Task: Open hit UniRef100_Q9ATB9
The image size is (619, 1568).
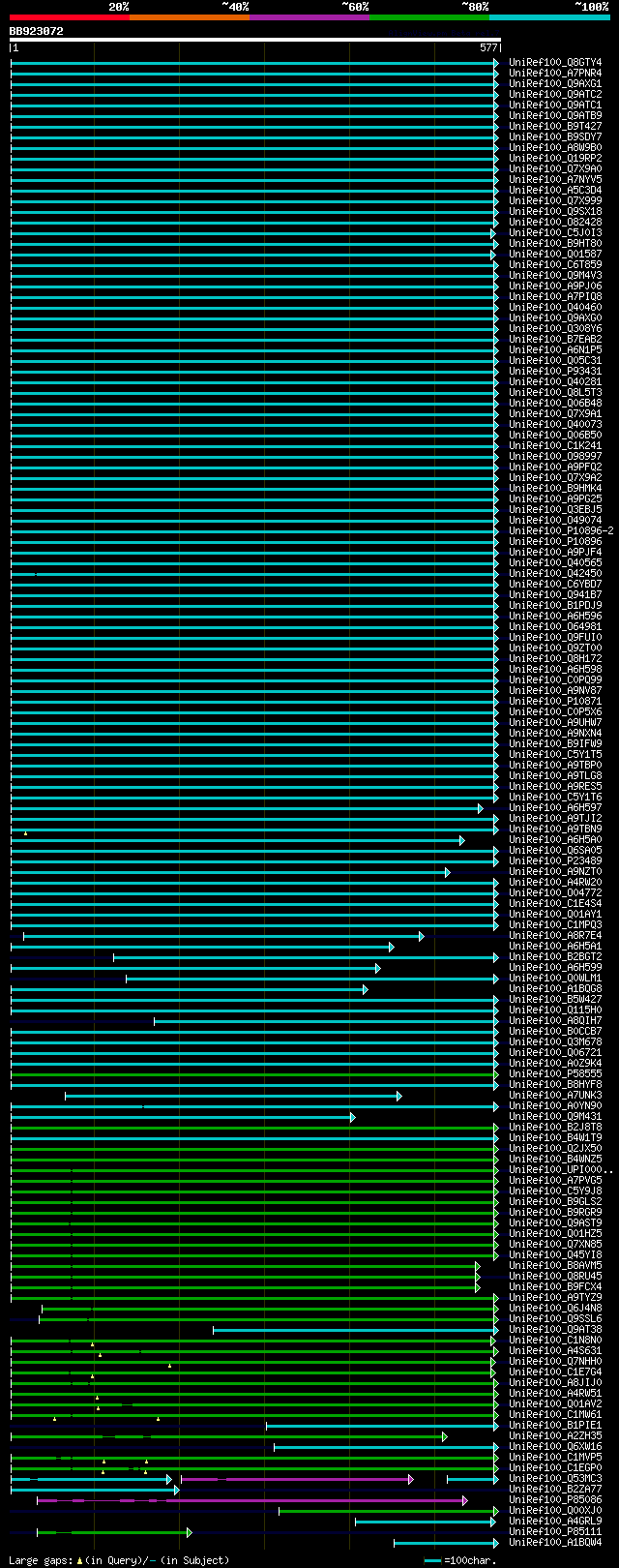Action: coord(555,116)
